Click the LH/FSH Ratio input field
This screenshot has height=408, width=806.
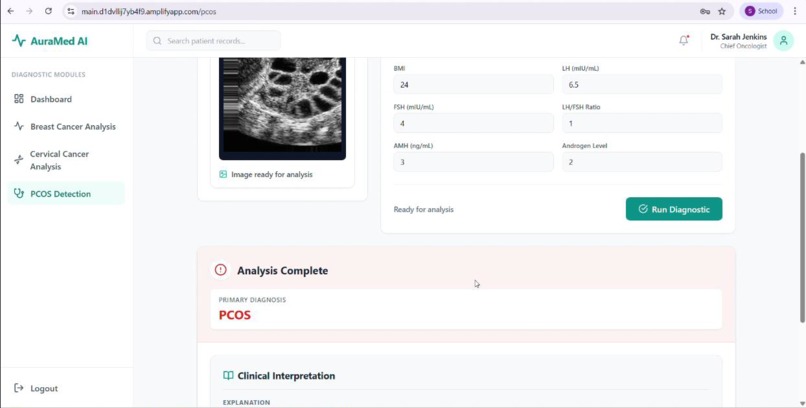[x=642, y=123]
